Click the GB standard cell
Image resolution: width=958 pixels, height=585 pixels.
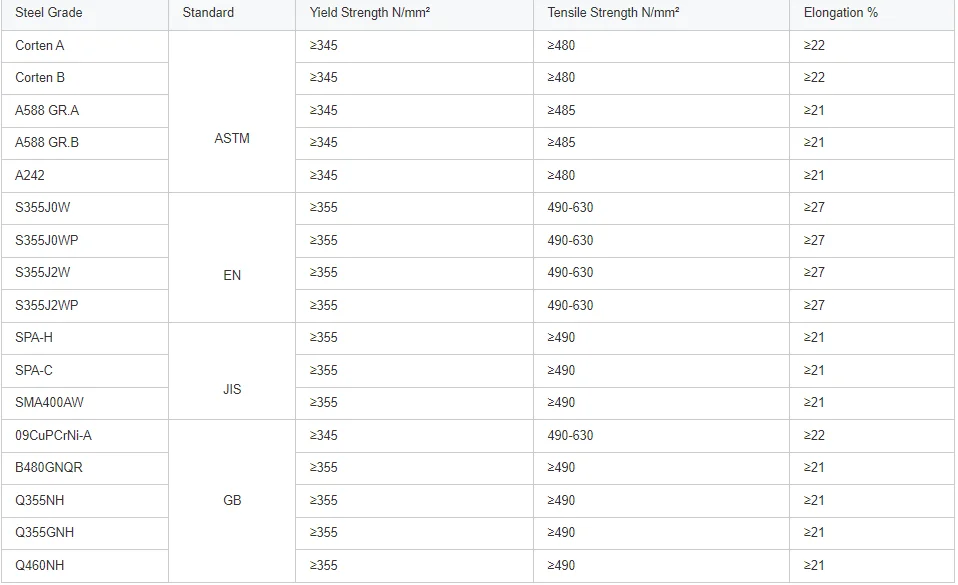232,500
